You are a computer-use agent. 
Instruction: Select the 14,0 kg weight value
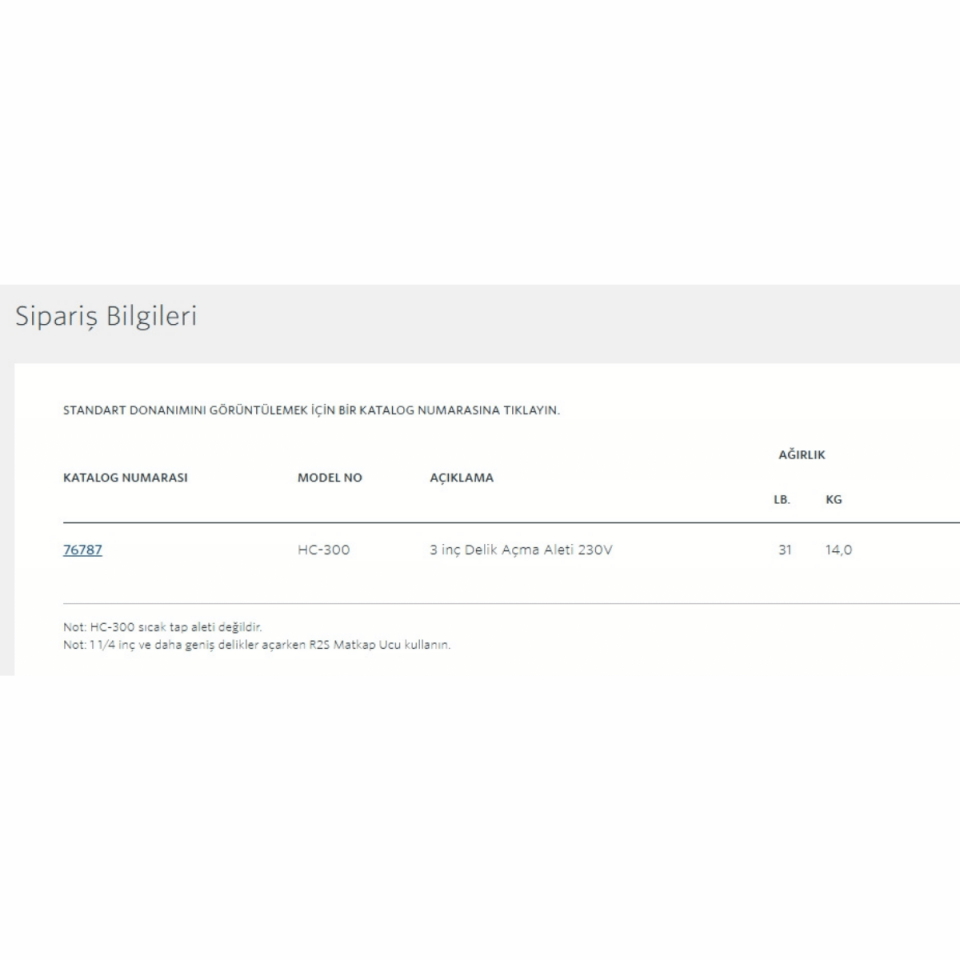coord(838,549)
